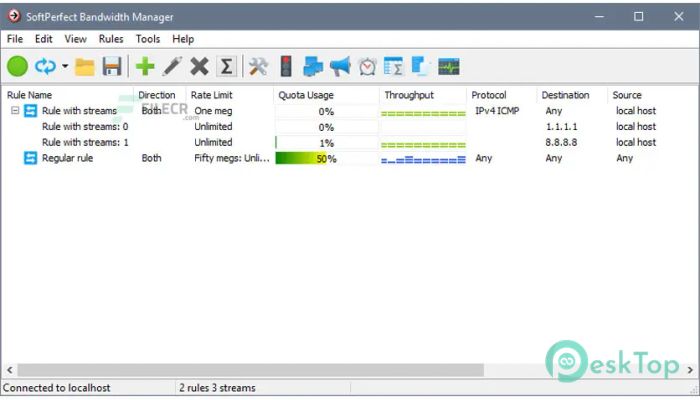Open the dropdown arrow beside refresh icon
Screen dimensions: 700x400
[65, 67]
